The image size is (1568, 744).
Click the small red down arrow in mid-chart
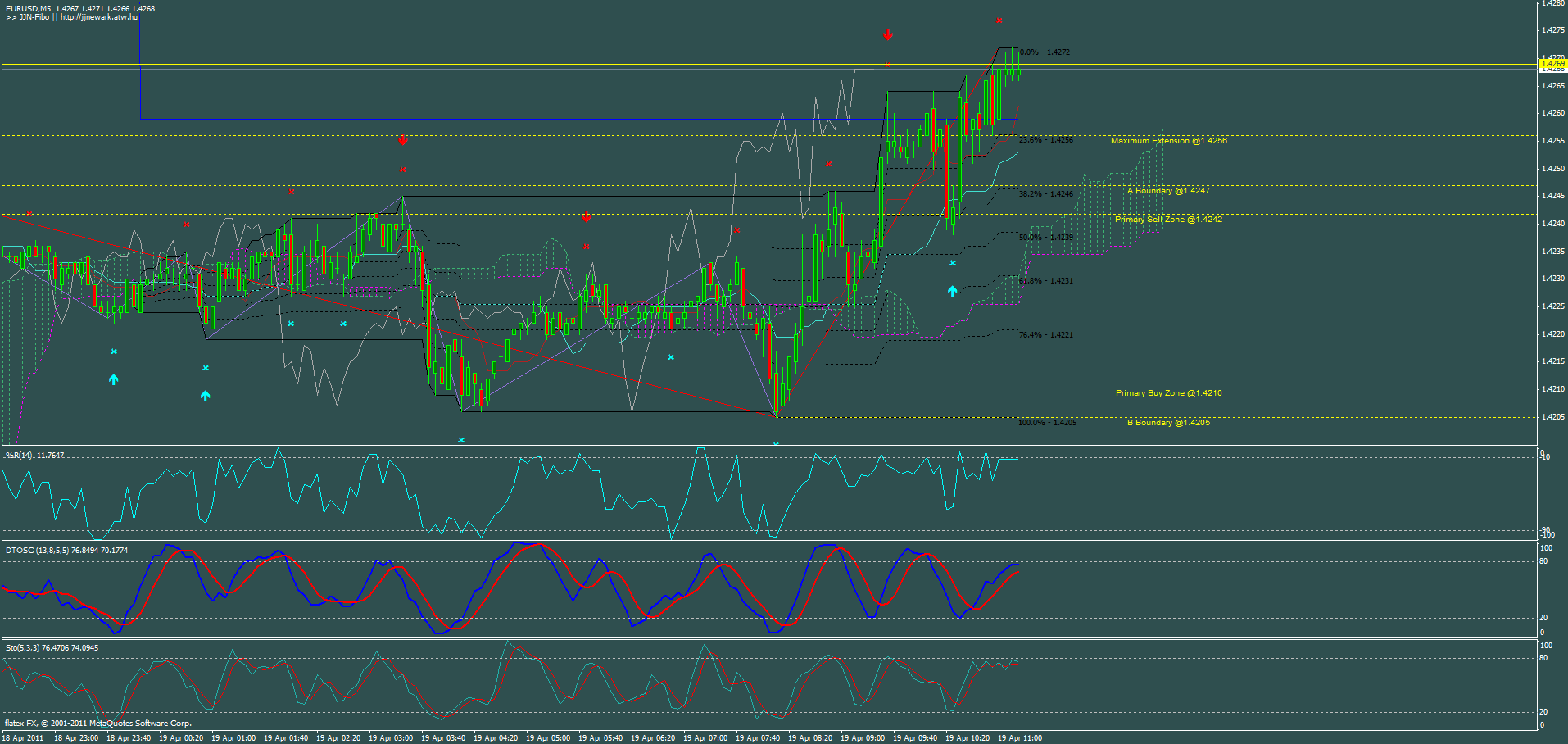point(586,217)
